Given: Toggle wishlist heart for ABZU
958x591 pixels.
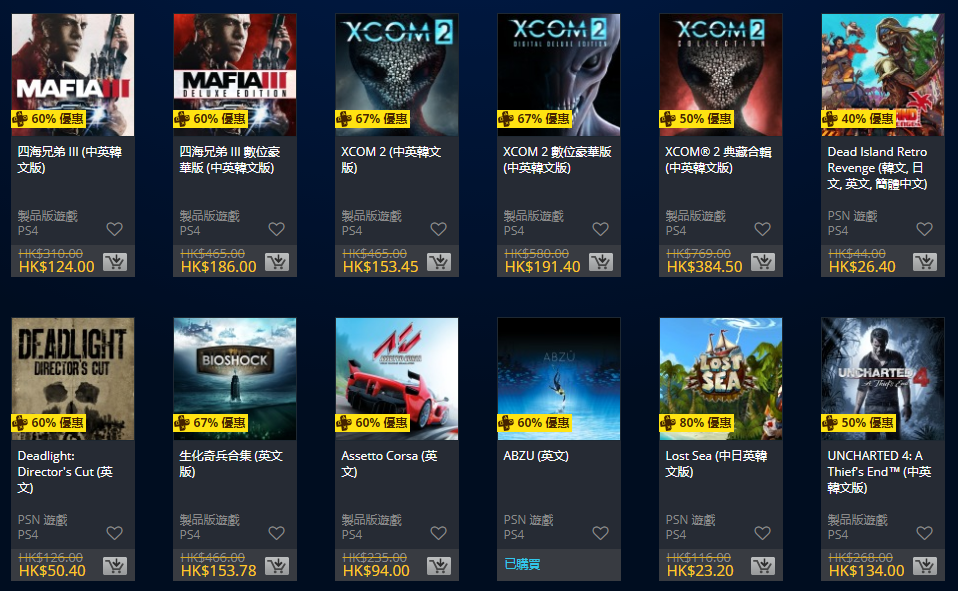Looking at the screenshot, I should pos(601,533).
